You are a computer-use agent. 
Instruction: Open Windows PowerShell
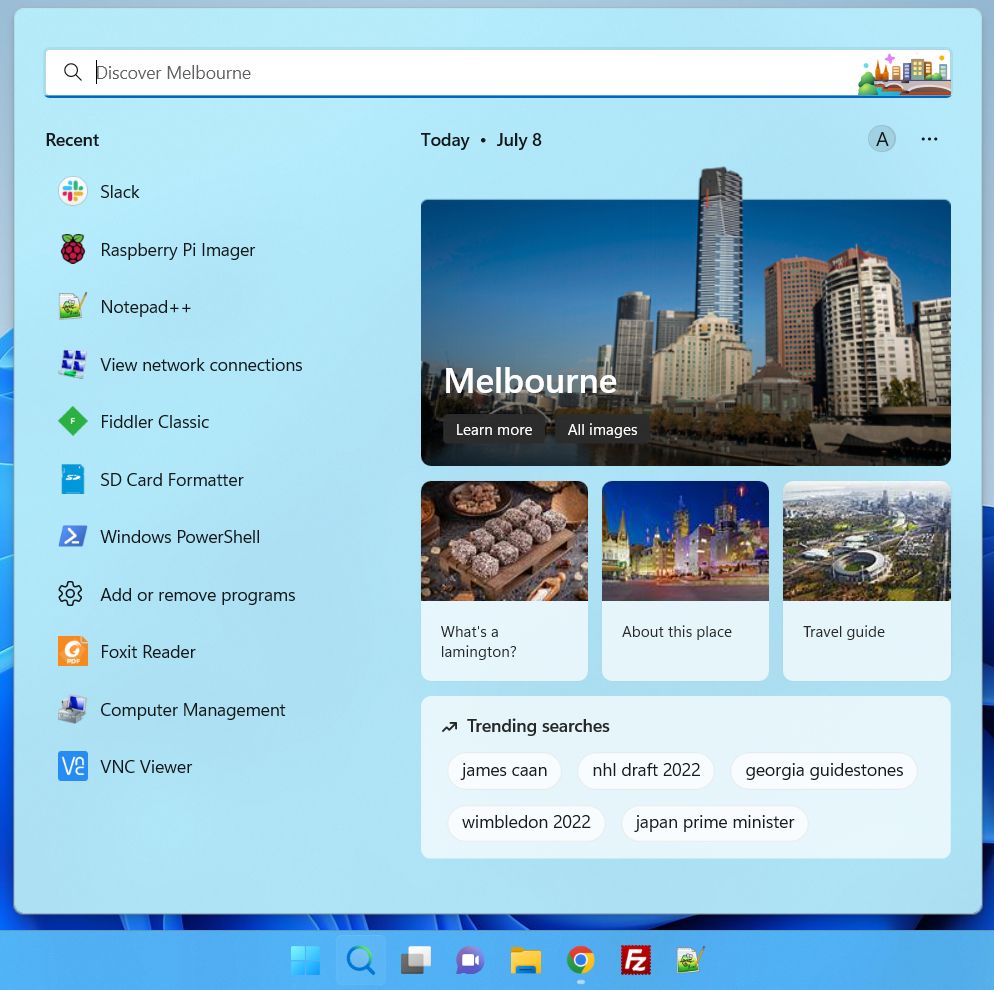pyautogui.click(x=179, y=536)
